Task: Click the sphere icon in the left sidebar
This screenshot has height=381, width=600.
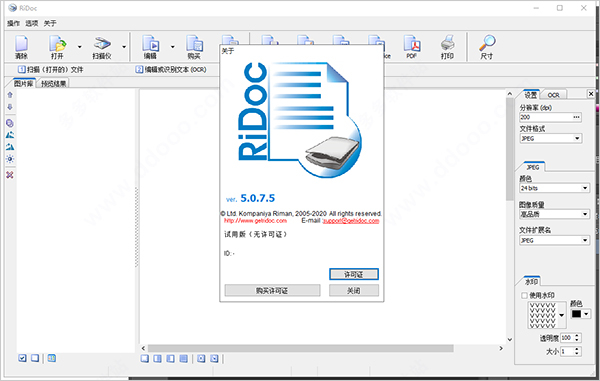Action: point(10,123)
